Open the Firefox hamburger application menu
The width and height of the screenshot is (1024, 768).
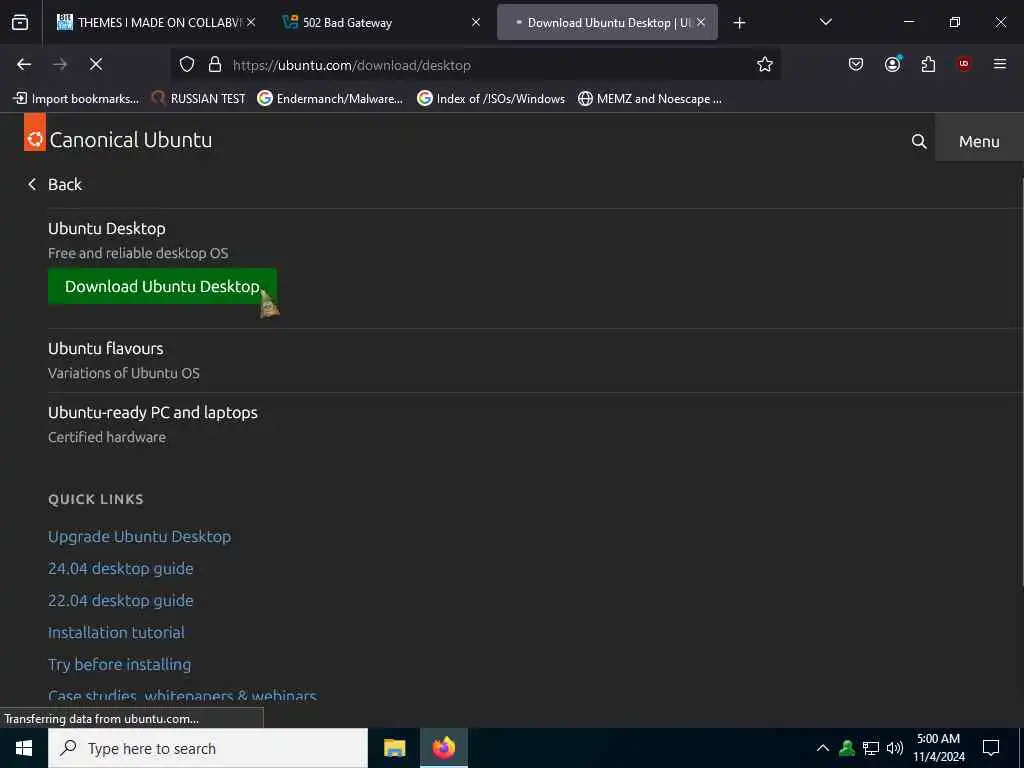point(999,64)
